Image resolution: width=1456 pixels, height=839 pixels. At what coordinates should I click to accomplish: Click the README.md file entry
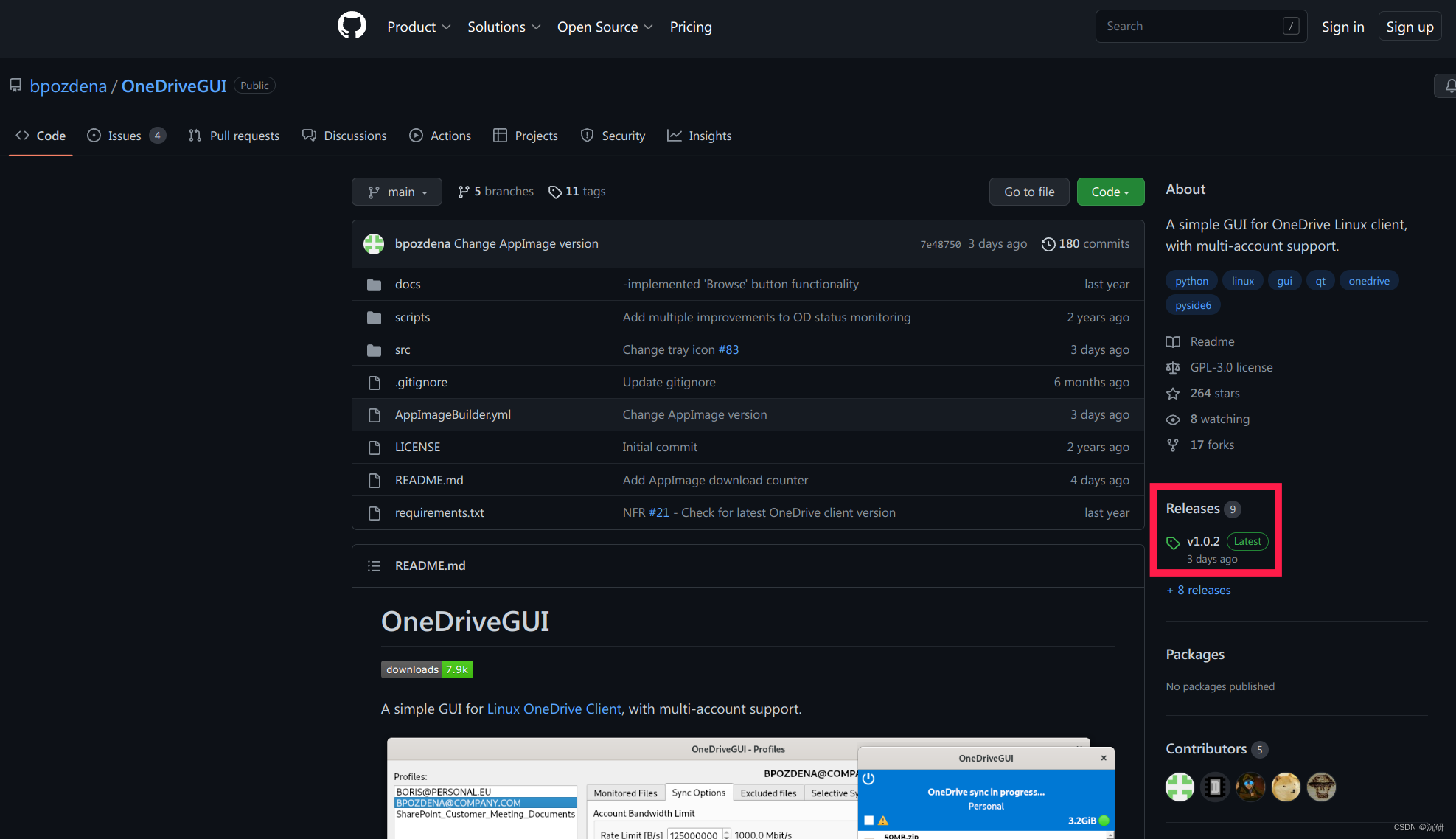click(x=428, y=479)
